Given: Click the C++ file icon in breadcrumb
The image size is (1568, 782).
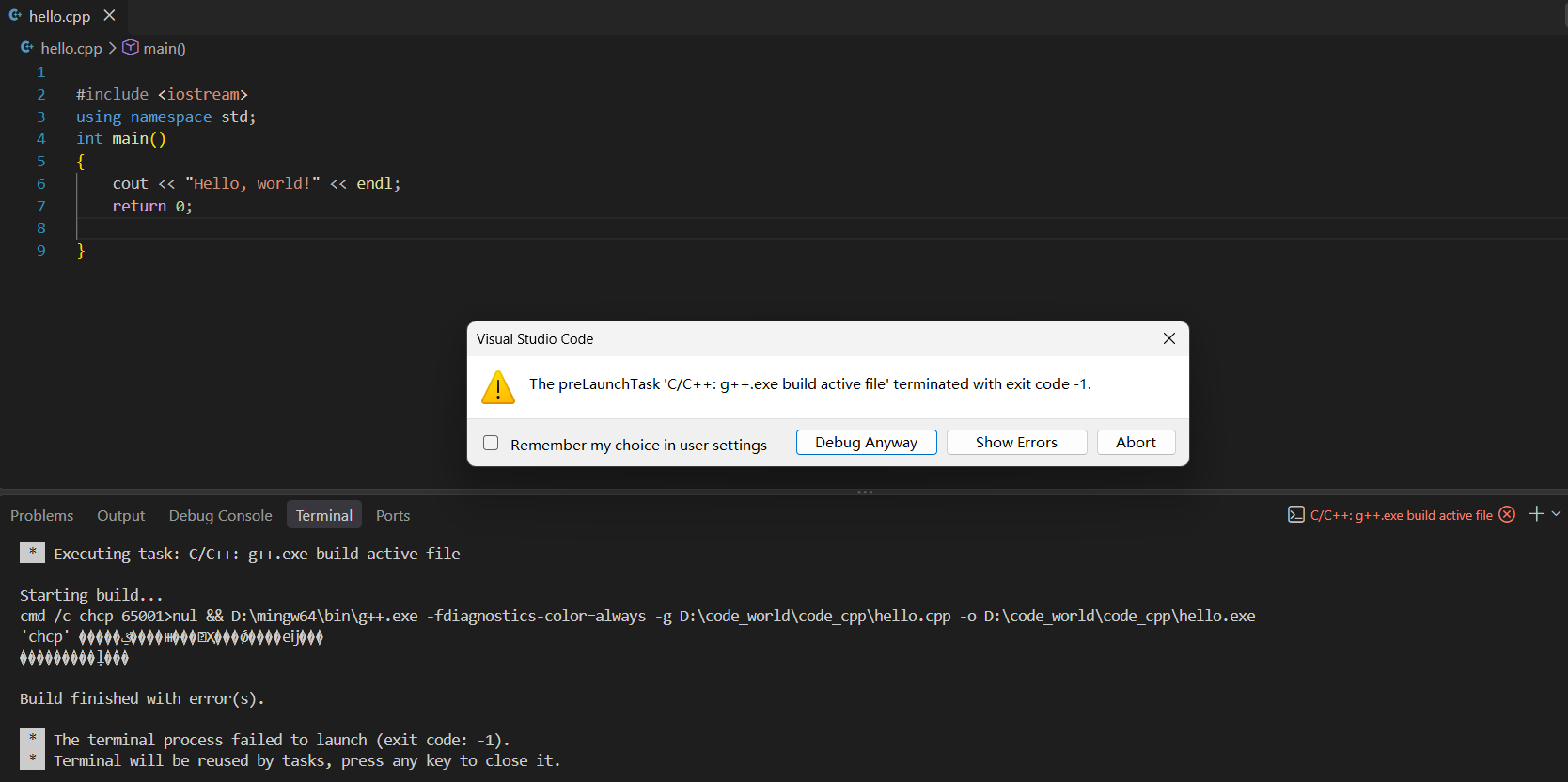Looking at the screenshot, I should point(27,47).
